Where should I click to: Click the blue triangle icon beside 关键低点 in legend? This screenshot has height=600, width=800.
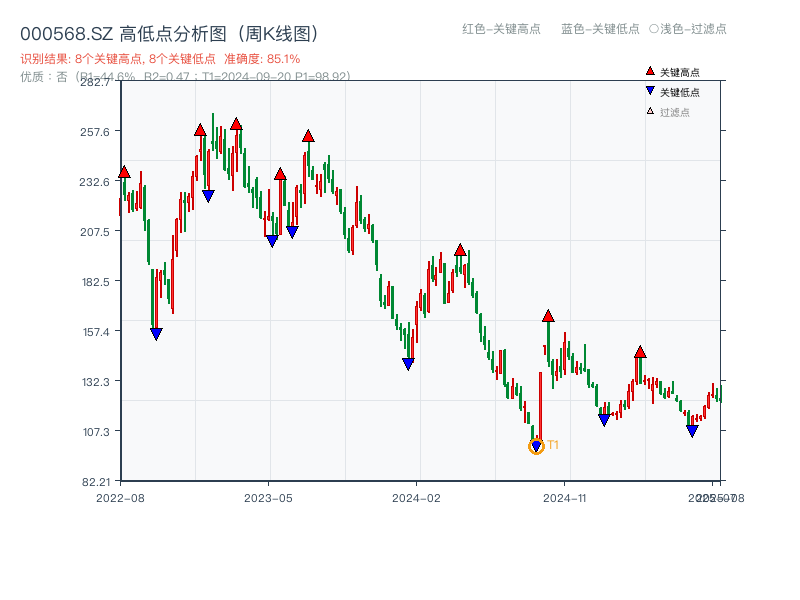[650, 91]
